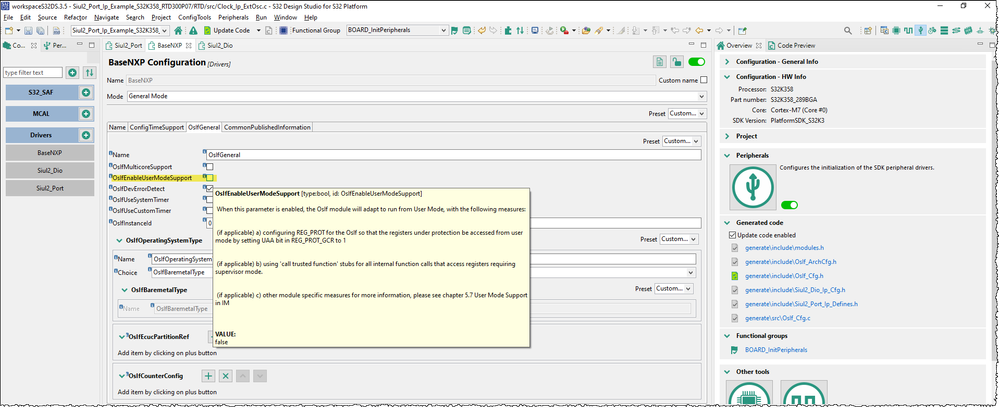
Task: Switch to Pins tool perspective chip icon
Action: pos(896,30)
